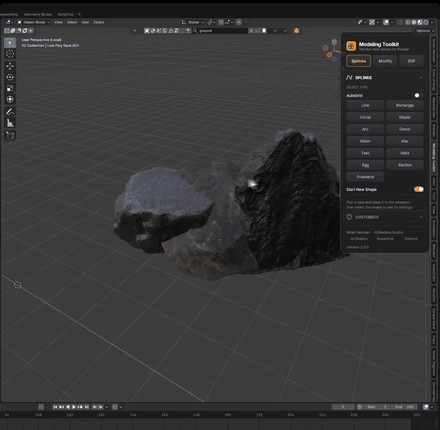Toggle viewport overlays button
The width and height of the screenshot is (440, 430).
[x=386, y=22]
